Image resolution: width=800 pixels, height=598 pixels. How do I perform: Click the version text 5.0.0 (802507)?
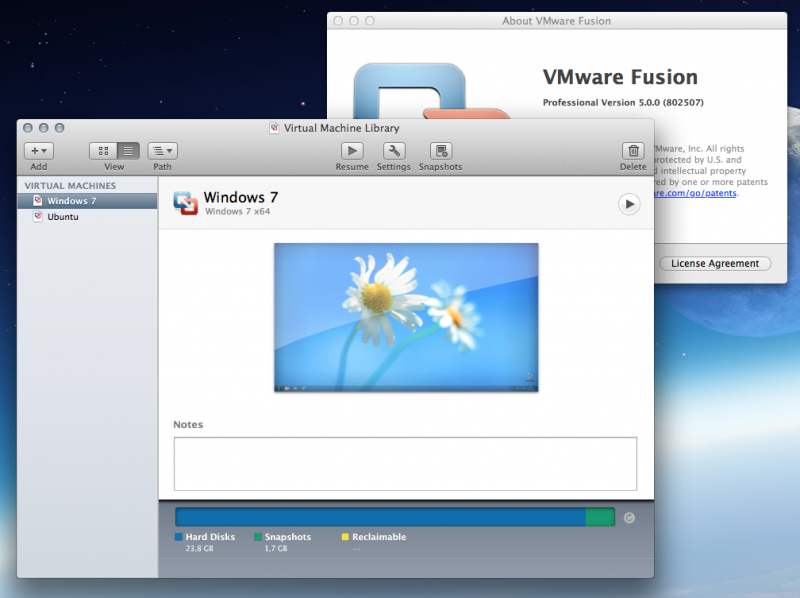[x=669, y=103]
